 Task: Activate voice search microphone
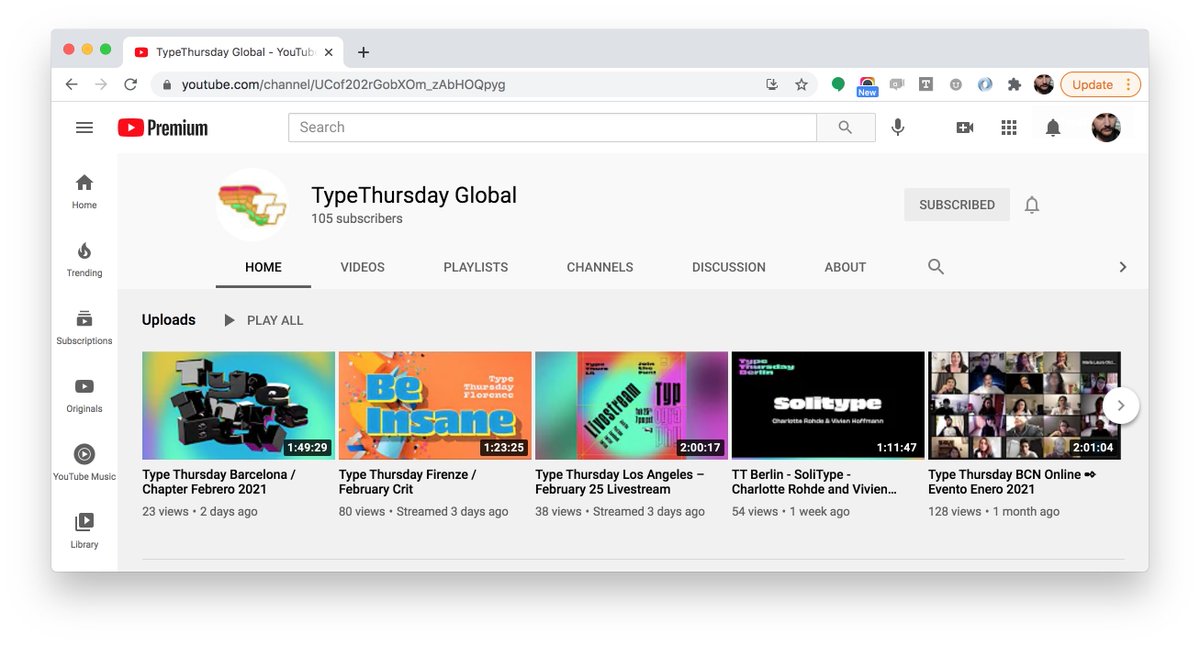click(898, 127)
